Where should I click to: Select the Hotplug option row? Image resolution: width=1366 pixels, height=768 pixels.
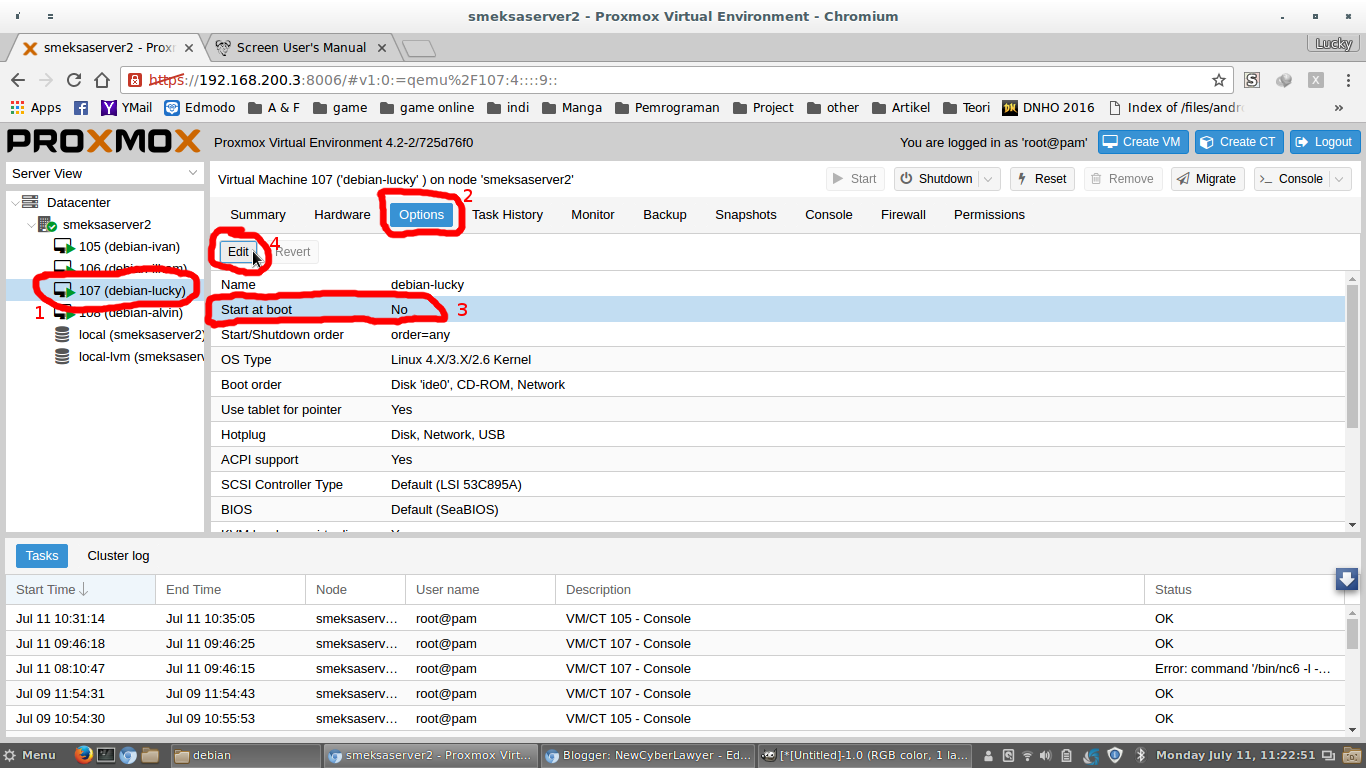pyautogui.click(x=778, y=435)
